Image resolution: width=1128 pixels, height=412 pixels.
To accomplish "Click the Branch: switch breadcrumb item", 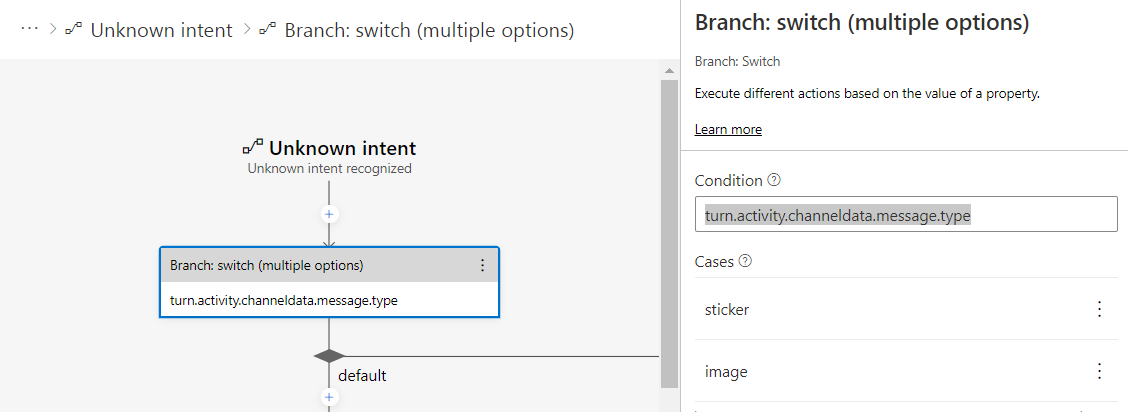I will click(429, 30).
